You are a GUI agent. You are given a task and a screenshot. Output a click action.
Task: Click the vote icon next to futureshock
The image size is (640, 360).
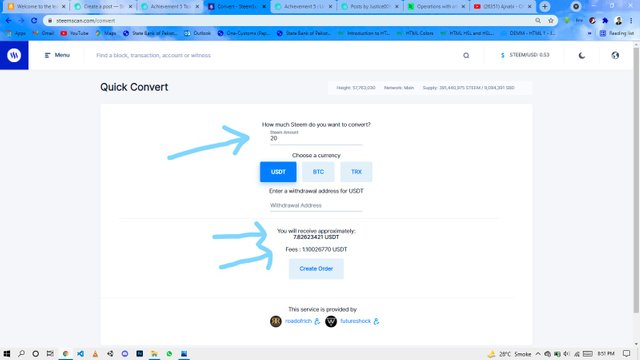click(376, 321)
